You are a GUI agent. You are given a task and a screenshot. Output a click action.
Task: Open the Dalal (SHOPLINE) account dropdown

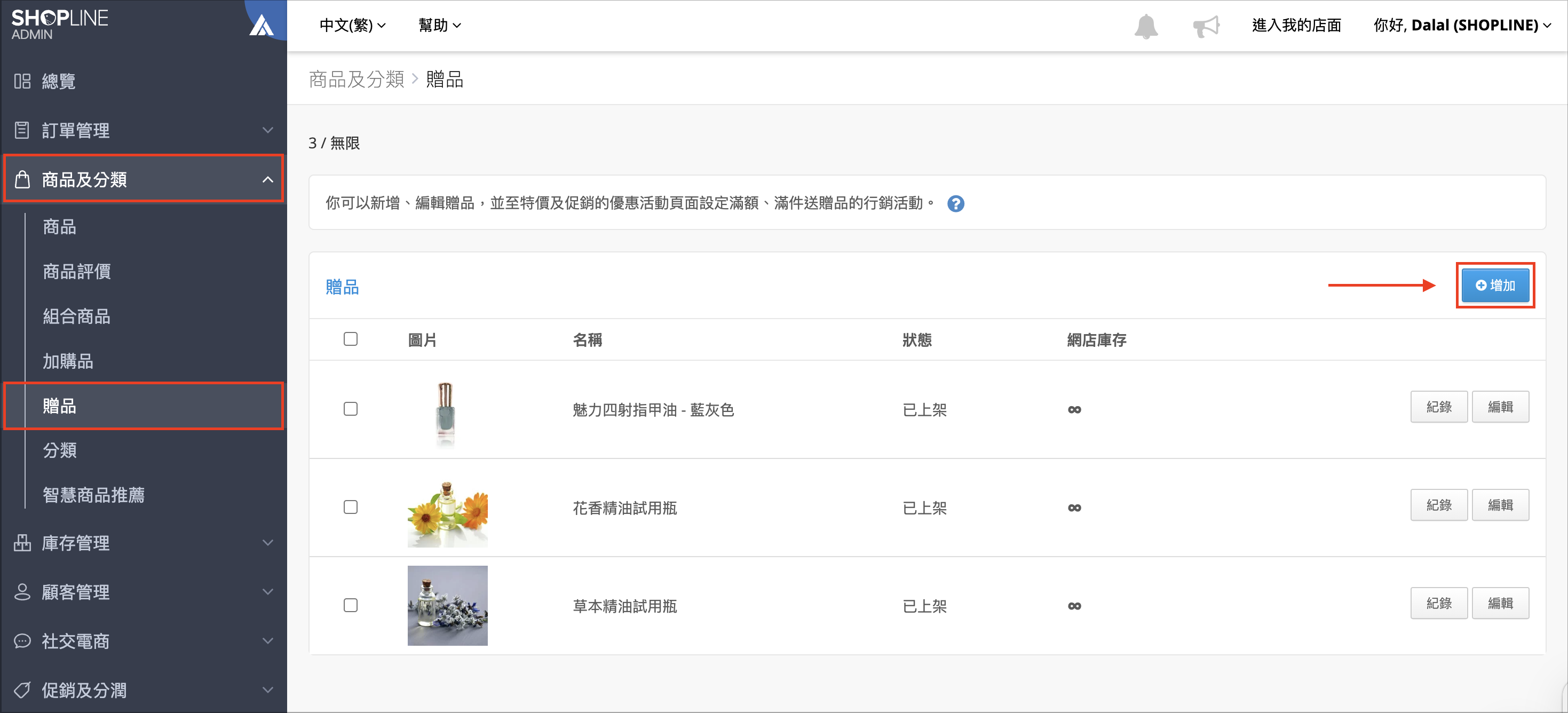tap(1462, 25)
